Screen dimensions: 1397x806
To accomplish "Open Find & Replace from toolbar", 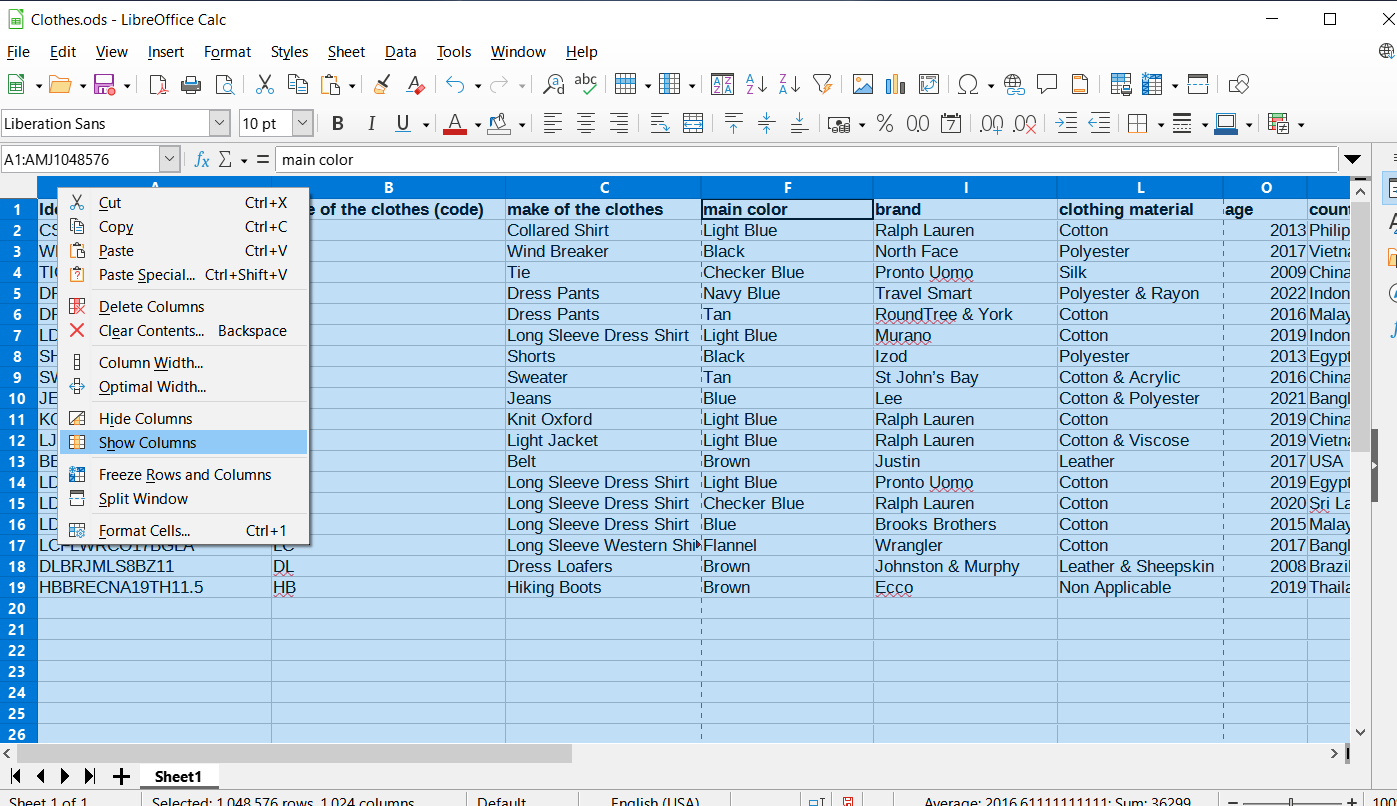I will (x=553, y=85).
